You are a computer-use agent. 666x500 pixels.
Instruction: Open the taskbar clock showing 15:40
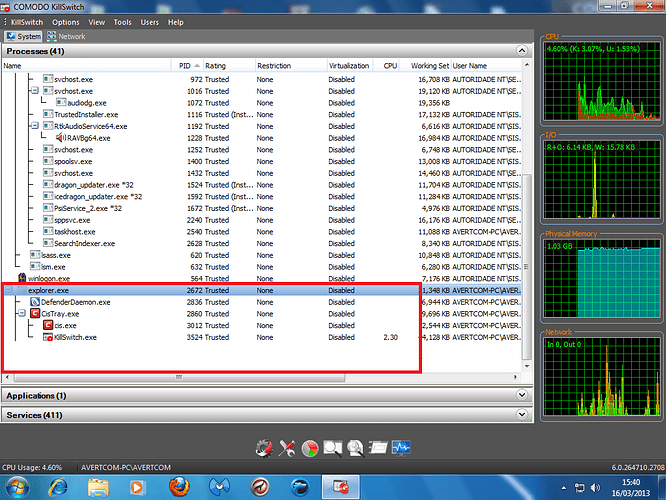(x=631, y=488)
